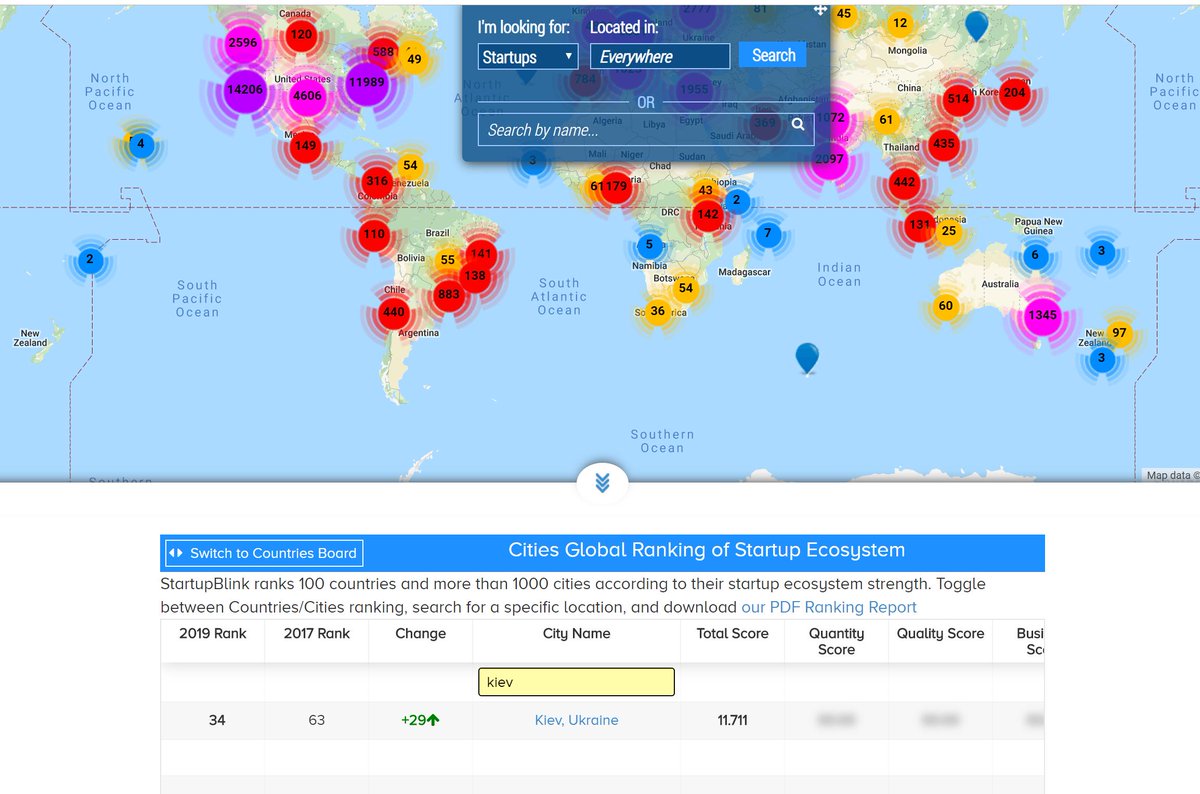Click the blue pin in northeast Asia

(976, 25)
